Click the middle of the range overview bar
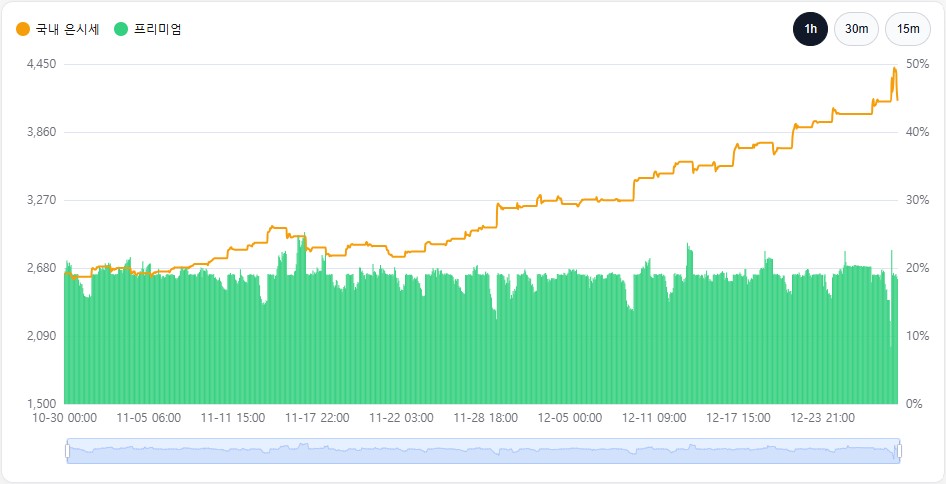Image resolution: width=946 pixels, height=484 pixels. [483, 451]
